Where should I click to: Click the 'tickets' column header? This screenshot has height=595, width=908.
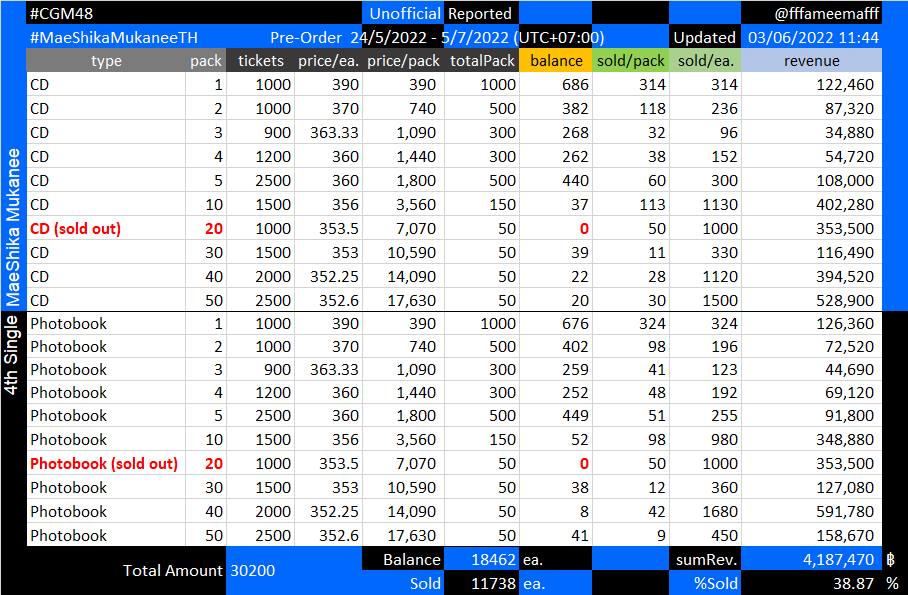[261, 60]
